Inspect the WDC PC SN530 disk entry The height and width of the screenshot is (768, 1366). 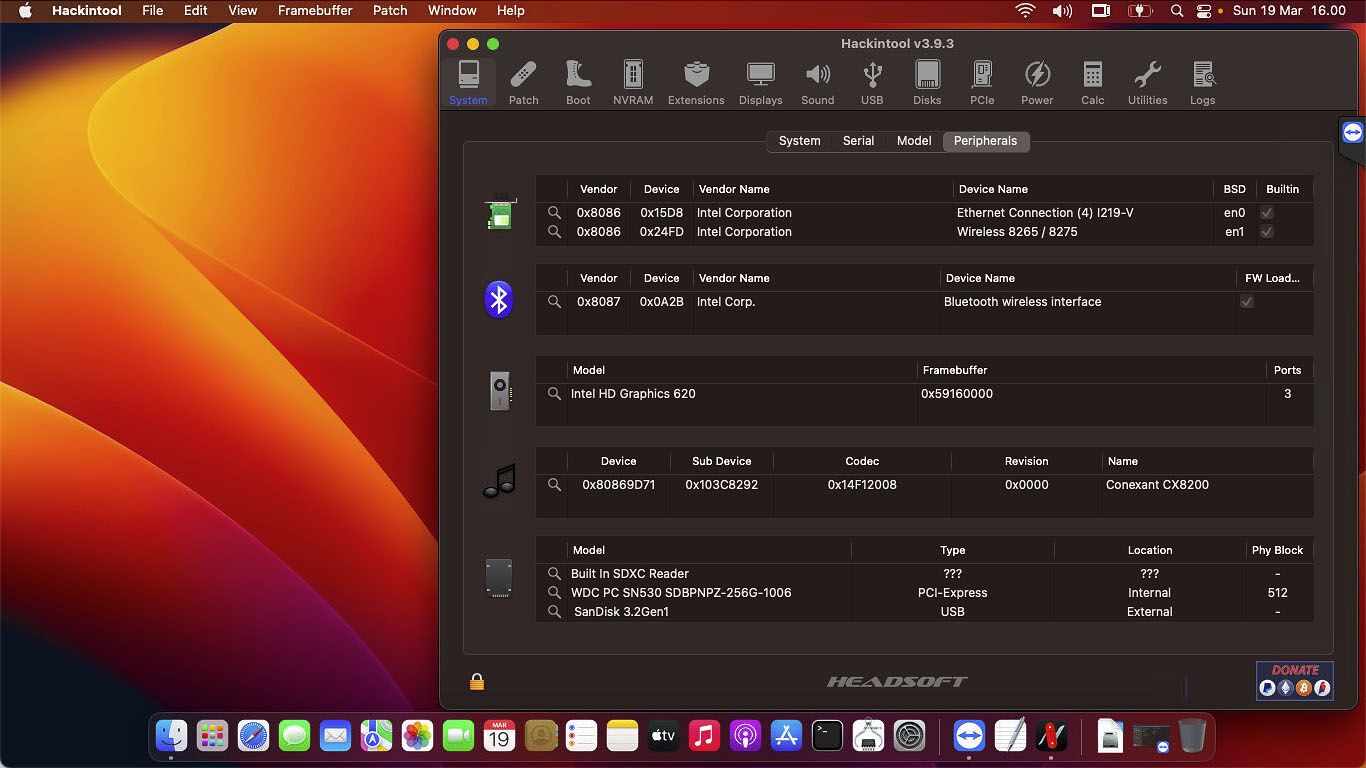pyautogui.click(x=553, y=592)
